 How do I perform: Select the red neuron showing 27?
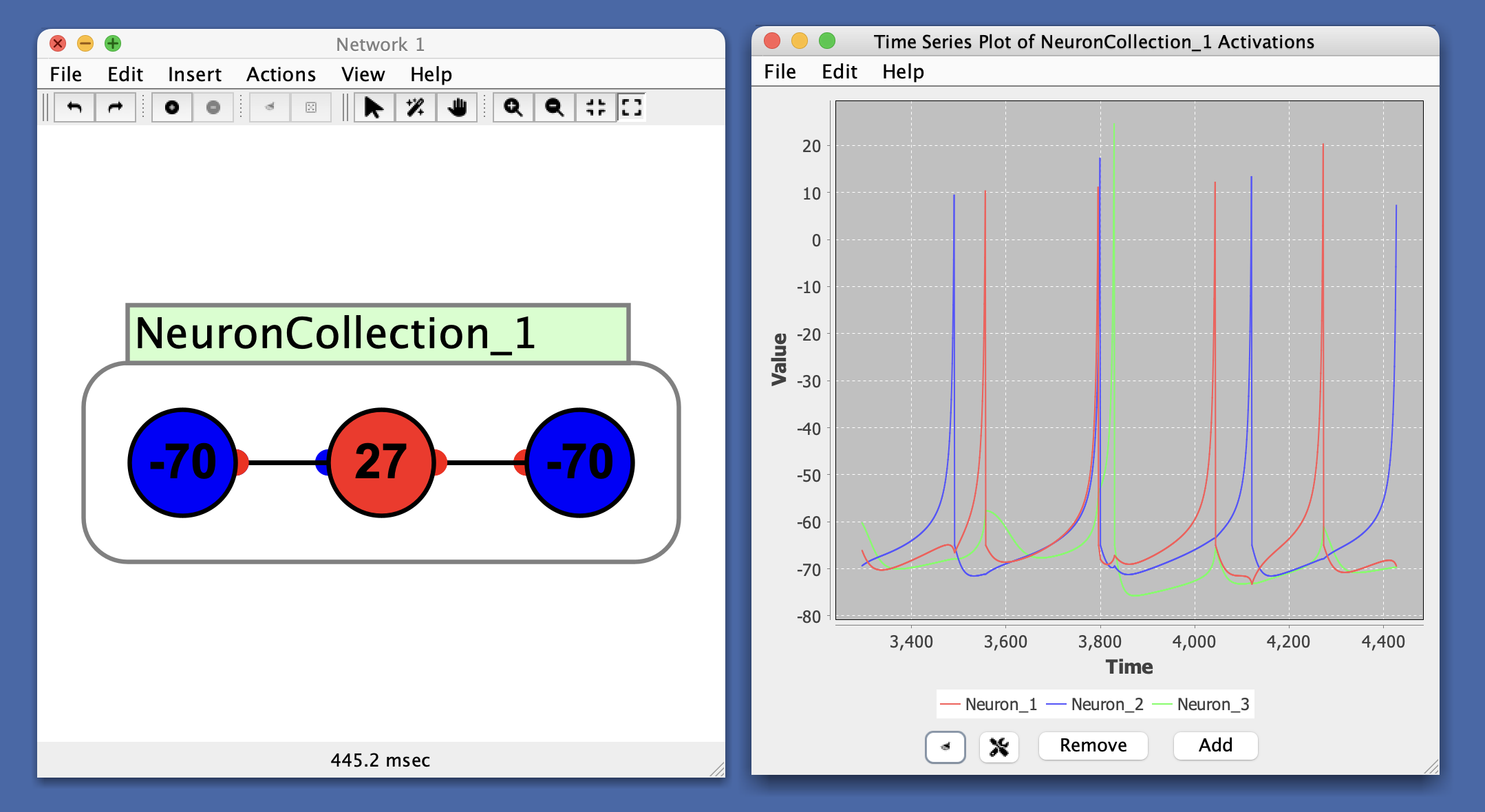point(381,462)
